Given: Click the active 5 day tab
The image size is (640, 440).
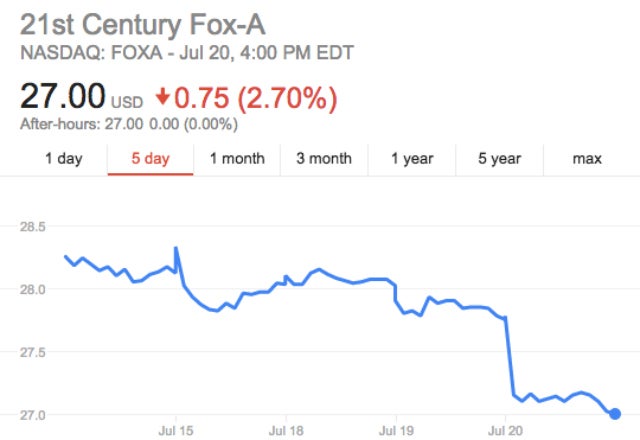Looking at the screenshot, I should 149,158.
